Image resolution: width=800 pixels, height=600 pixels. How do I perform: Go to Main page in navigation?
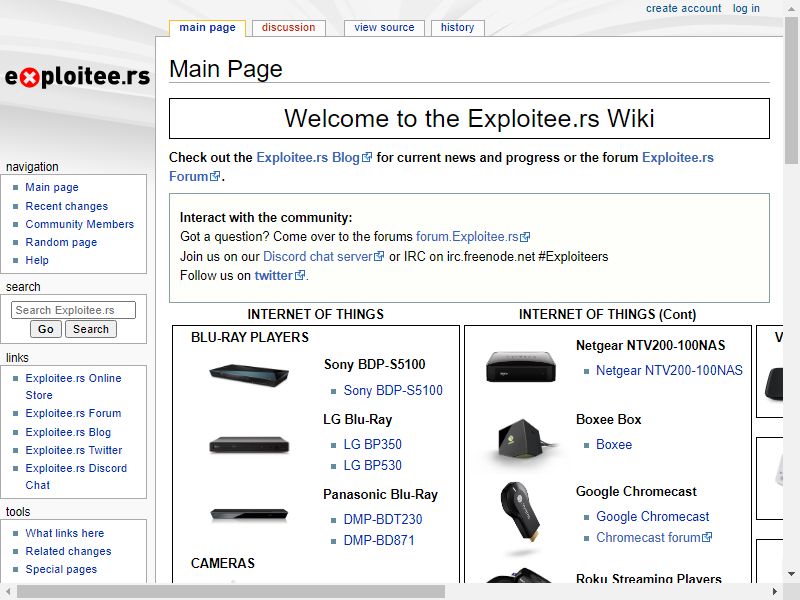click(52, 187)
